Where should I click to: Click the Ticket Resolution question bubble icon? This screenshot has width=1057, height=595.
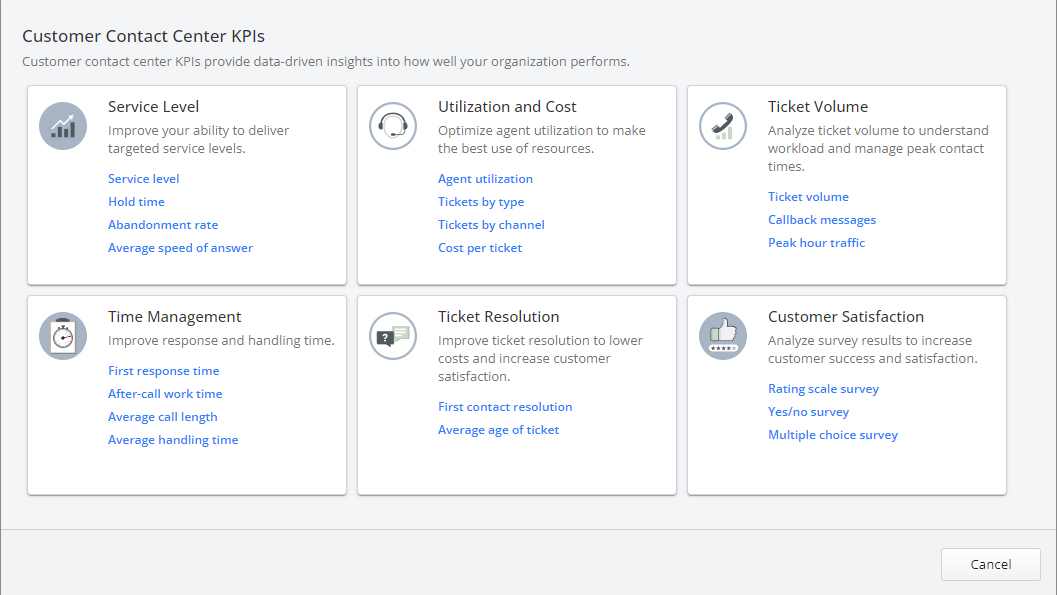(392, 335)
